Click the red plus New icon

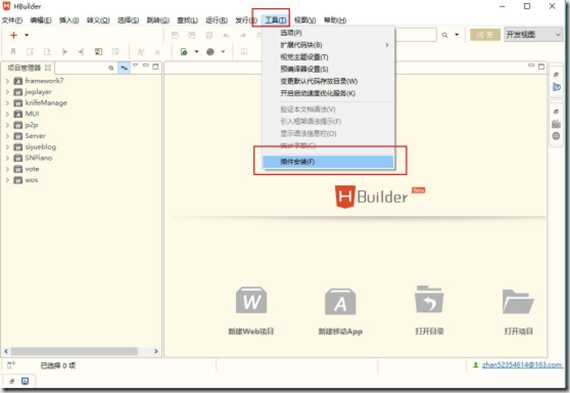point(14,35)
